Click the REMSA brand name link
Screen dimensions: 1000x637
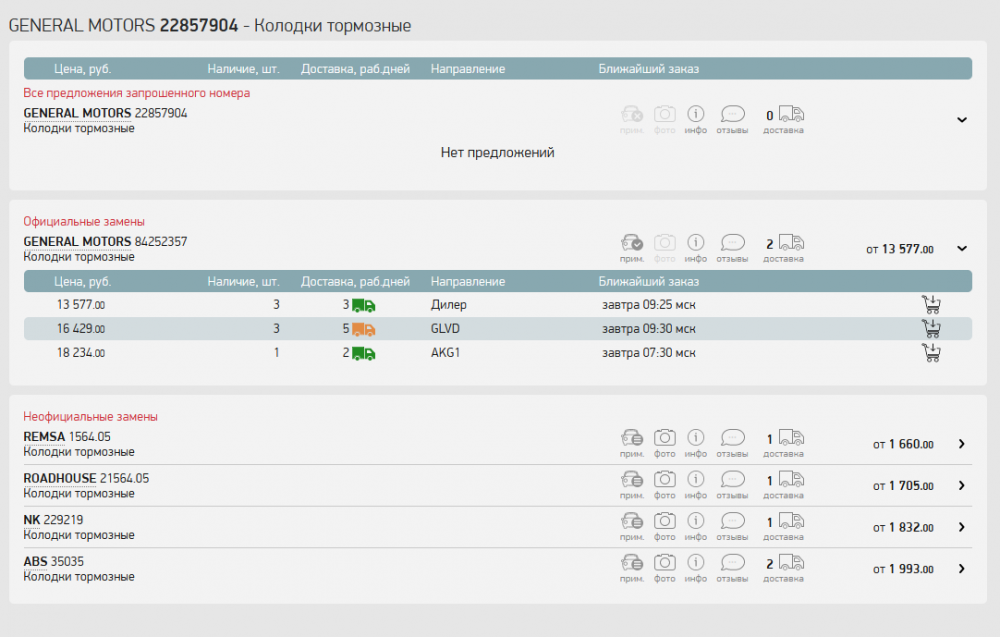[44, 436]
